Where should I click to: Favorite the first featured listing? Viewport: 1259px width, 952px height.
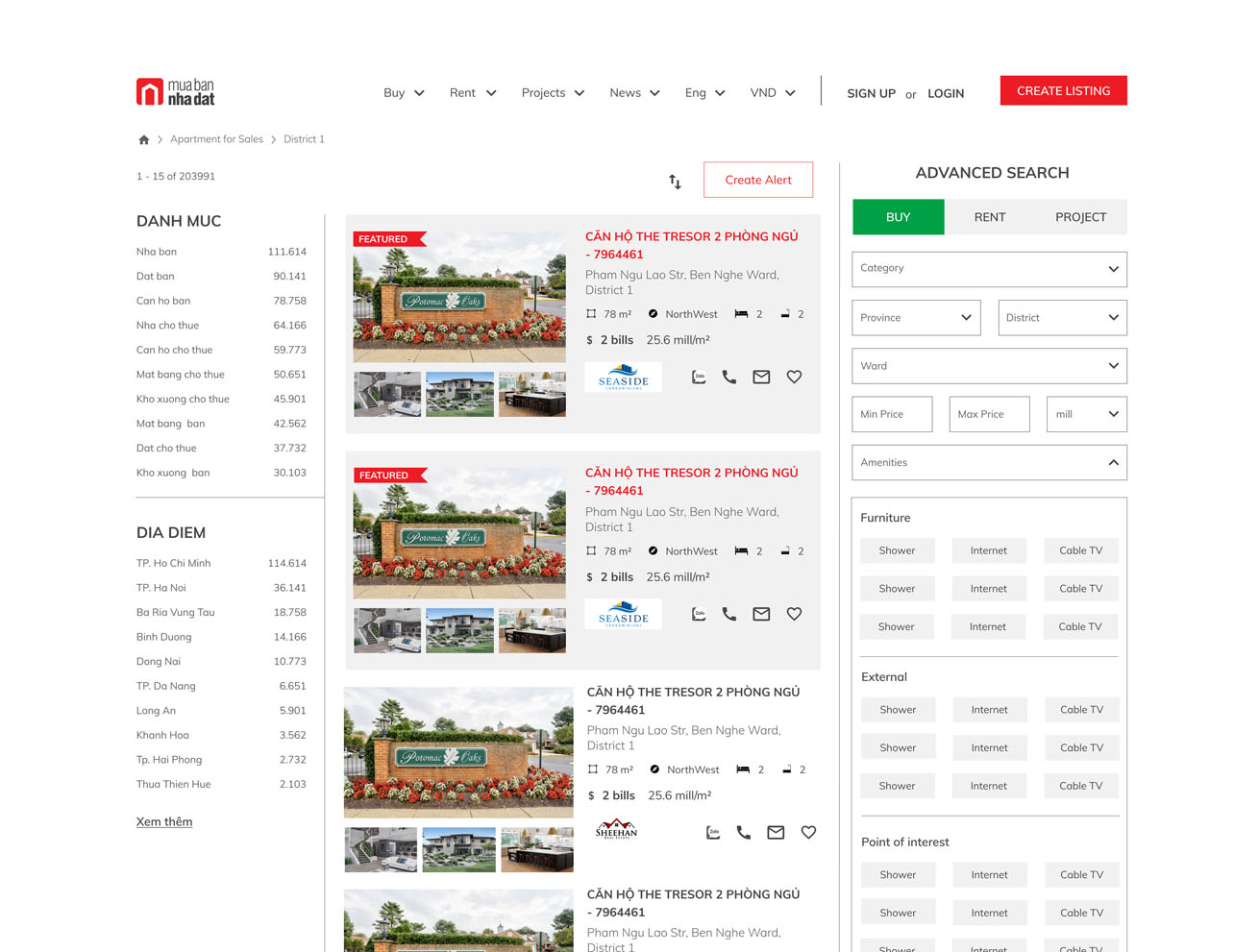(x=794, y=378)
